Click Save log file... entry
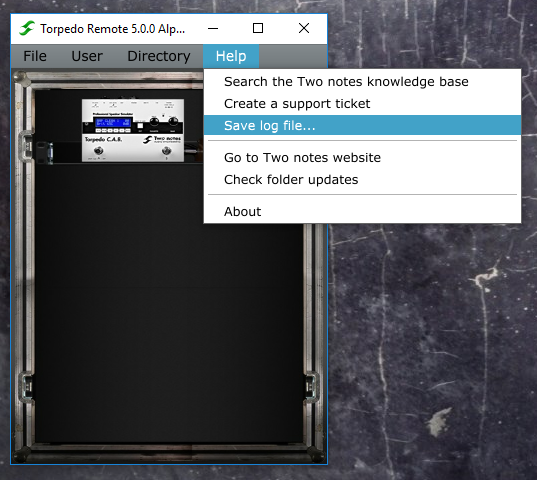The width and height of the screenshot is (537, 480). (x=362, y=125)
